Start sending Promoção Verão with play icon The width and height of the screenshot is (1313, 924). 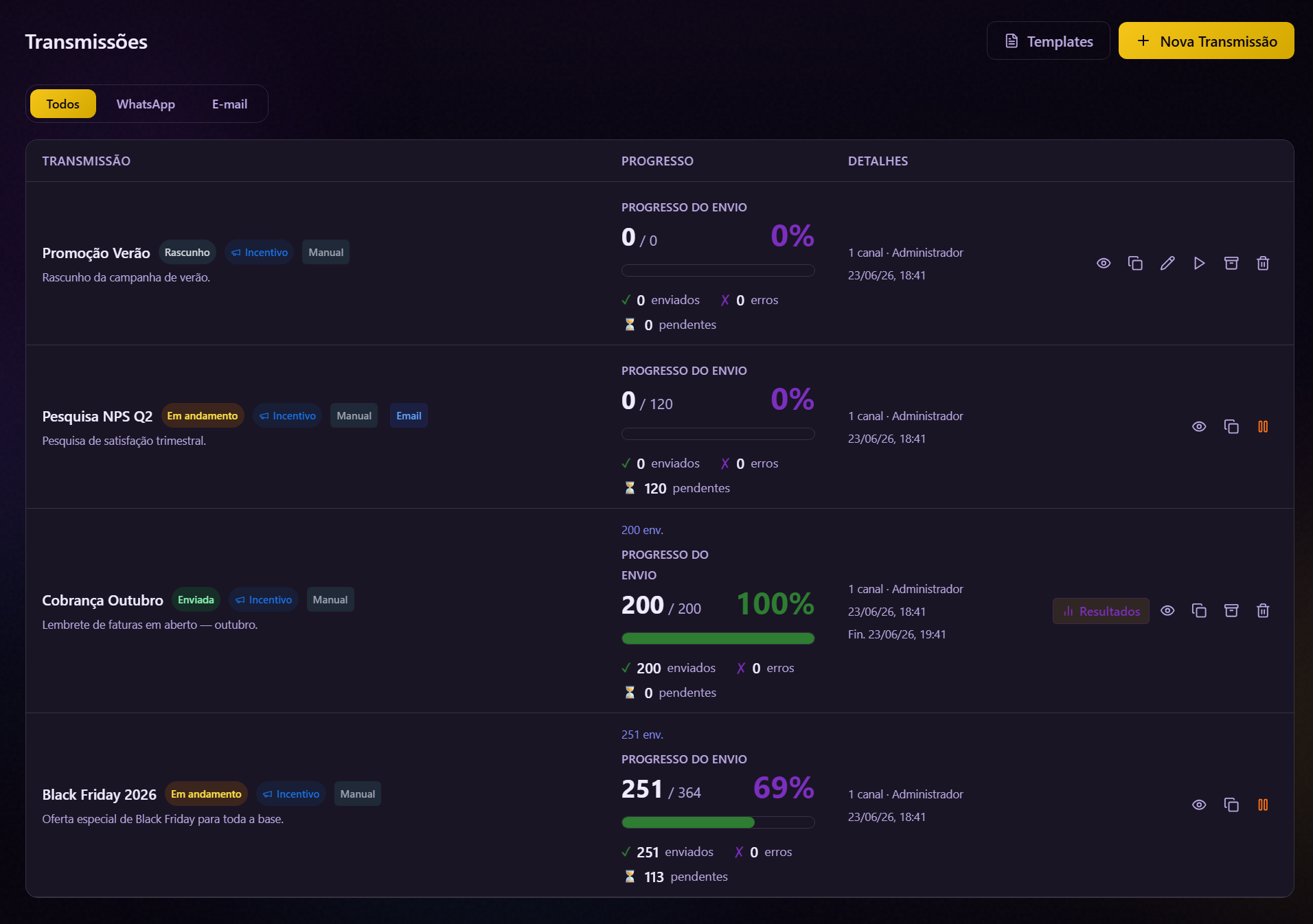coord(1199,264)
